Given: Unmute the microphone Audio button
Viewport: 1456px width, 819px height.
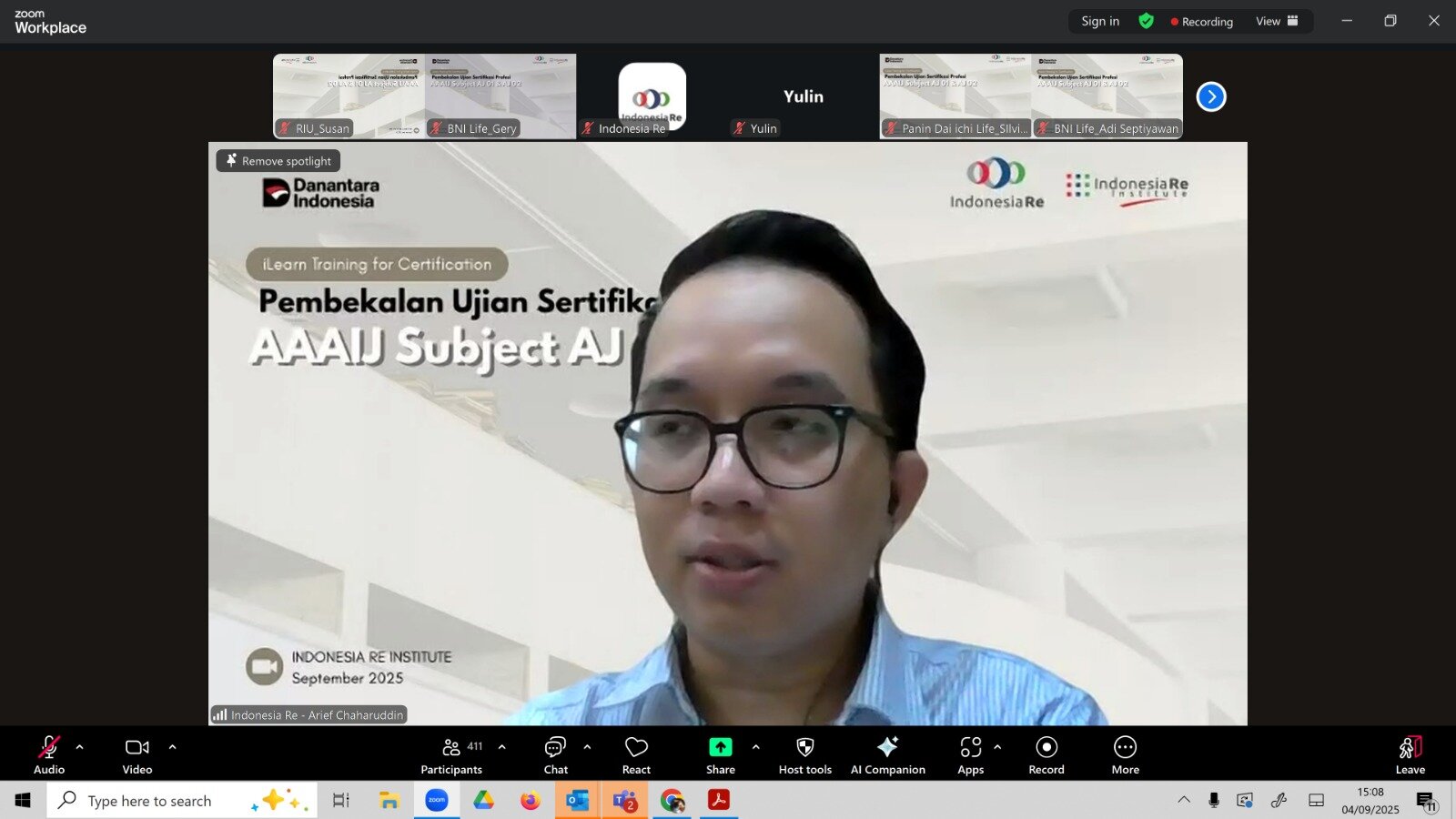Looking at the screenshot, I should 49,755.
